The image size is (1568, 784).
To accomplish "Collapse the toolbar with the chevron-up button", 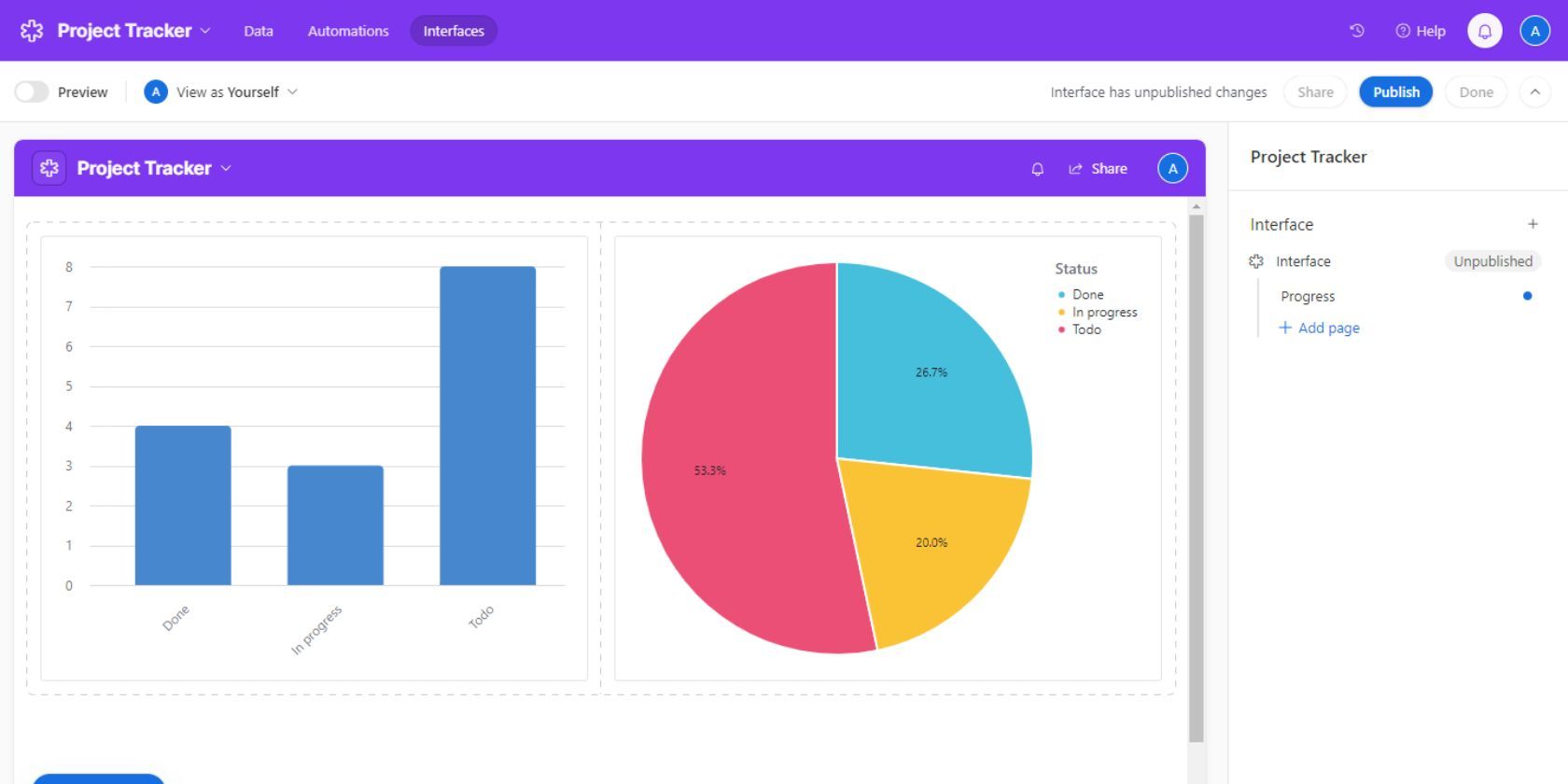I will [x=1534, y=91].
